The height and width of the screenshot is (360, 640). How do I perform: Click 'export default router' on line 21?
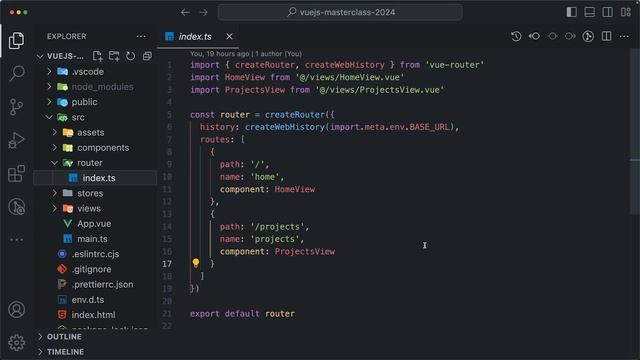click(242, 313)
